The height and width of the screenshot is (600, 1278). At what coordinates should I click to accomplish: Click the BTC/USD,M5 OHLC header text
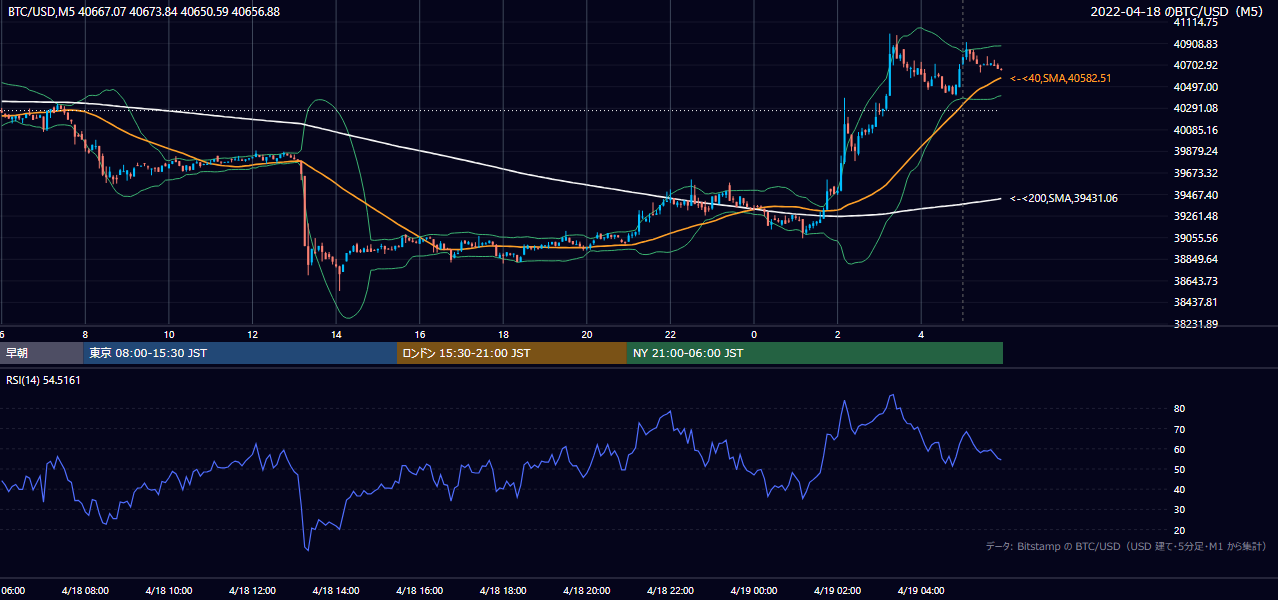pos(144,11)
